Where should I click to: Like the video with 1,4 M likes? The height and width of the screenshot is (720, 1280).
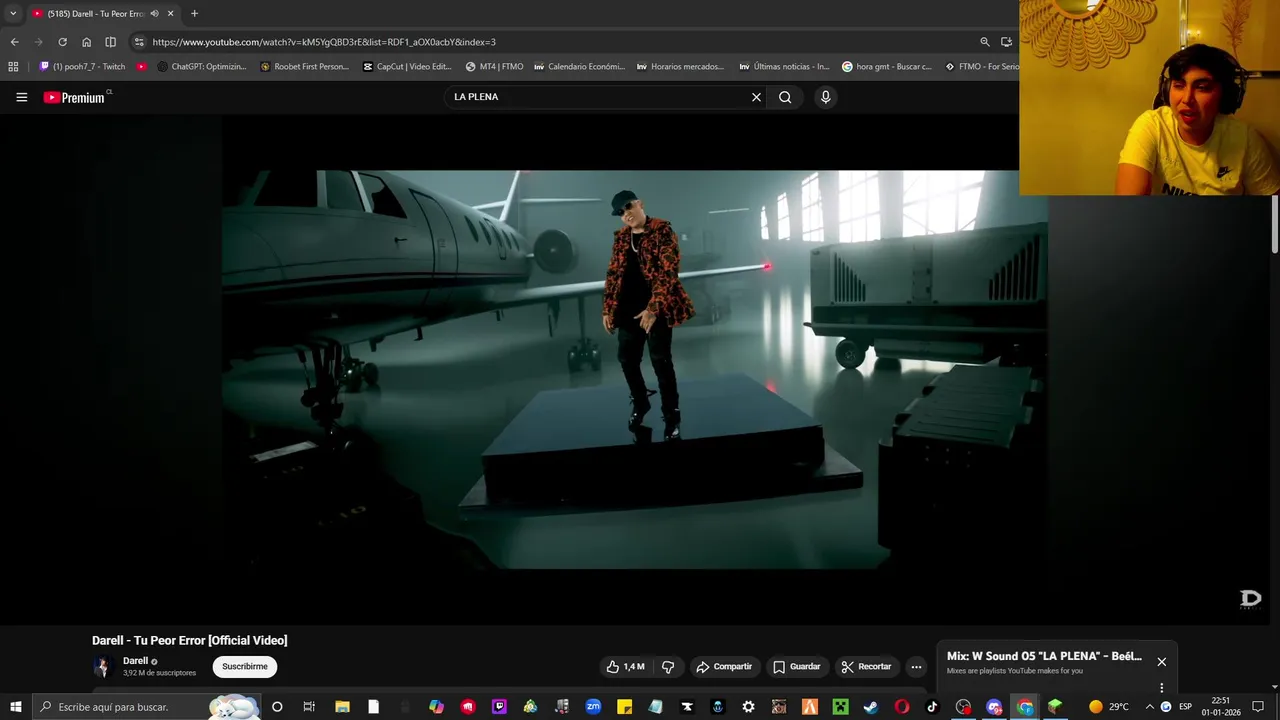click(625, 667)
